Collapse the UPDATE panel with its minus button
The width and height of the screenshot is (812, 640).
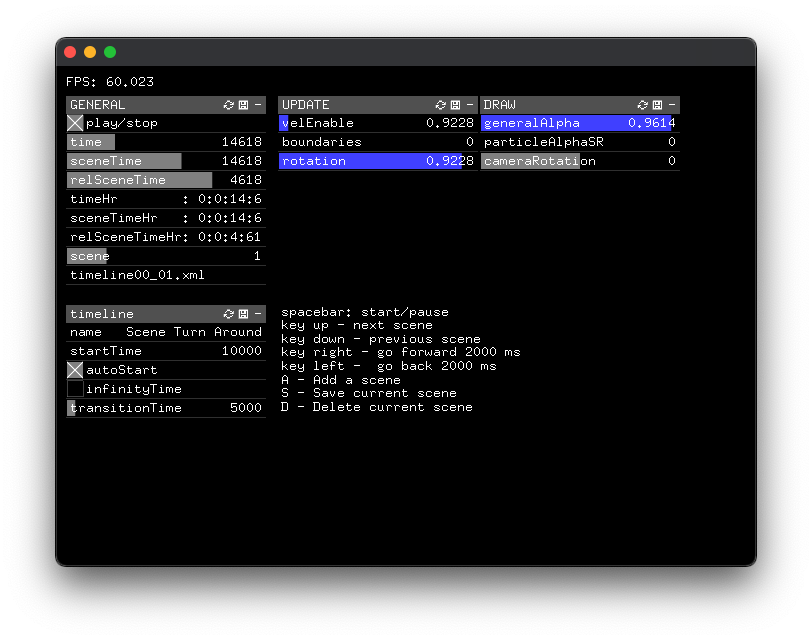click(470, 105)
